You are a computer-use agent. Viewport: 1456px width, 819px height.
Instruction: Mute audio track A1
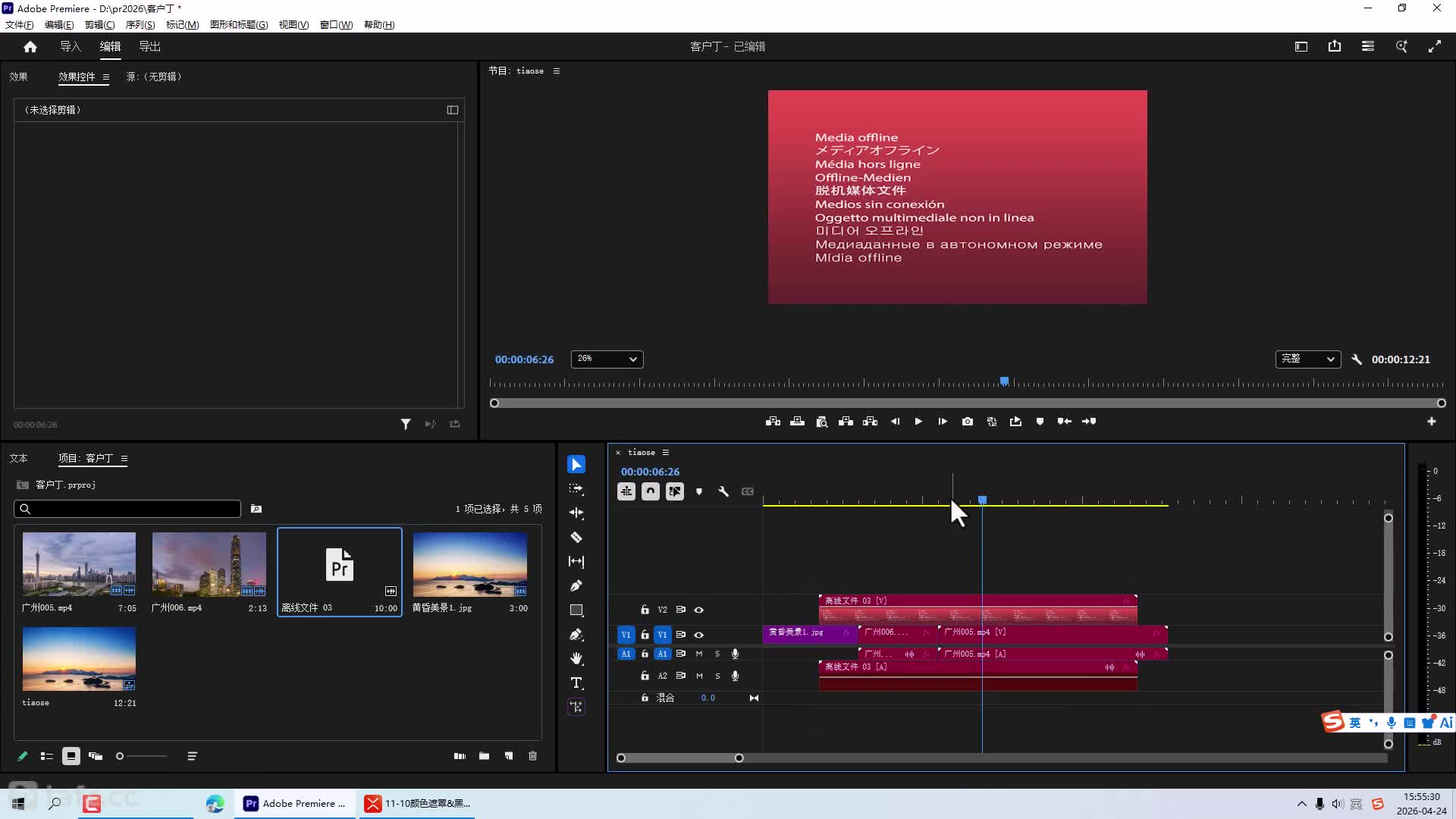click(699, 654)
